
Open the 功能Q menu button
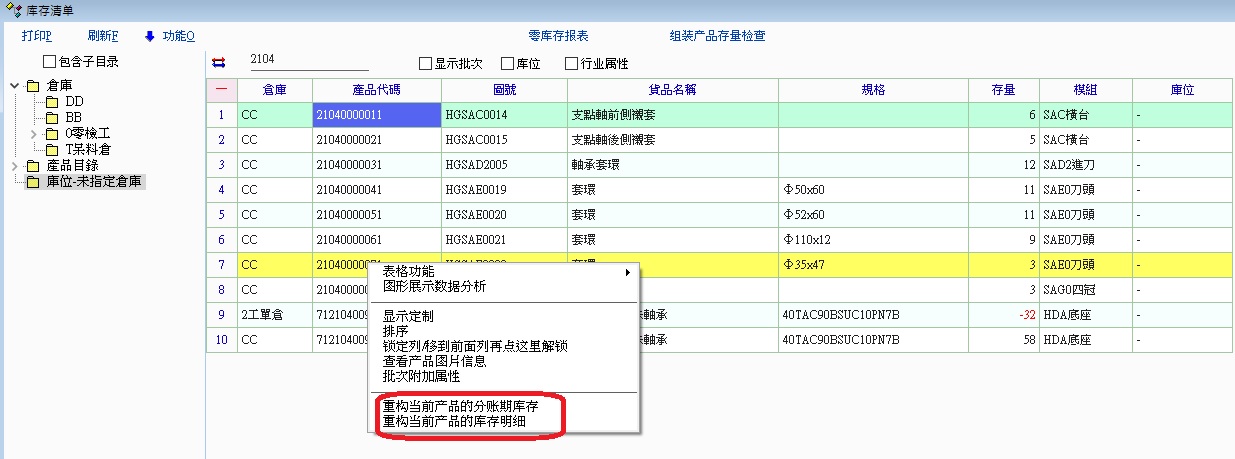178,36
